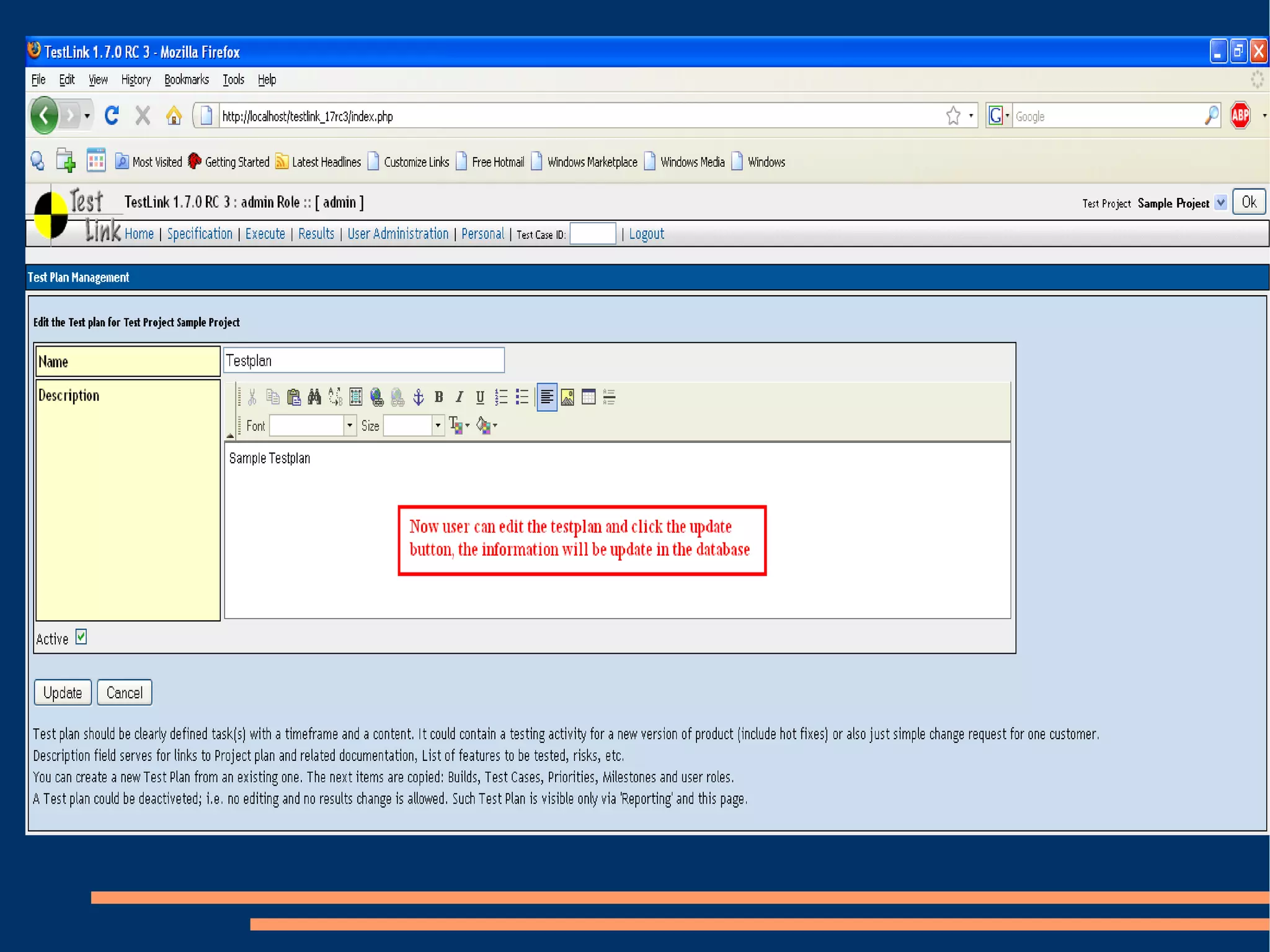Open the text color picker
This screenshot has width=1270, height=952.
point(459,425)
